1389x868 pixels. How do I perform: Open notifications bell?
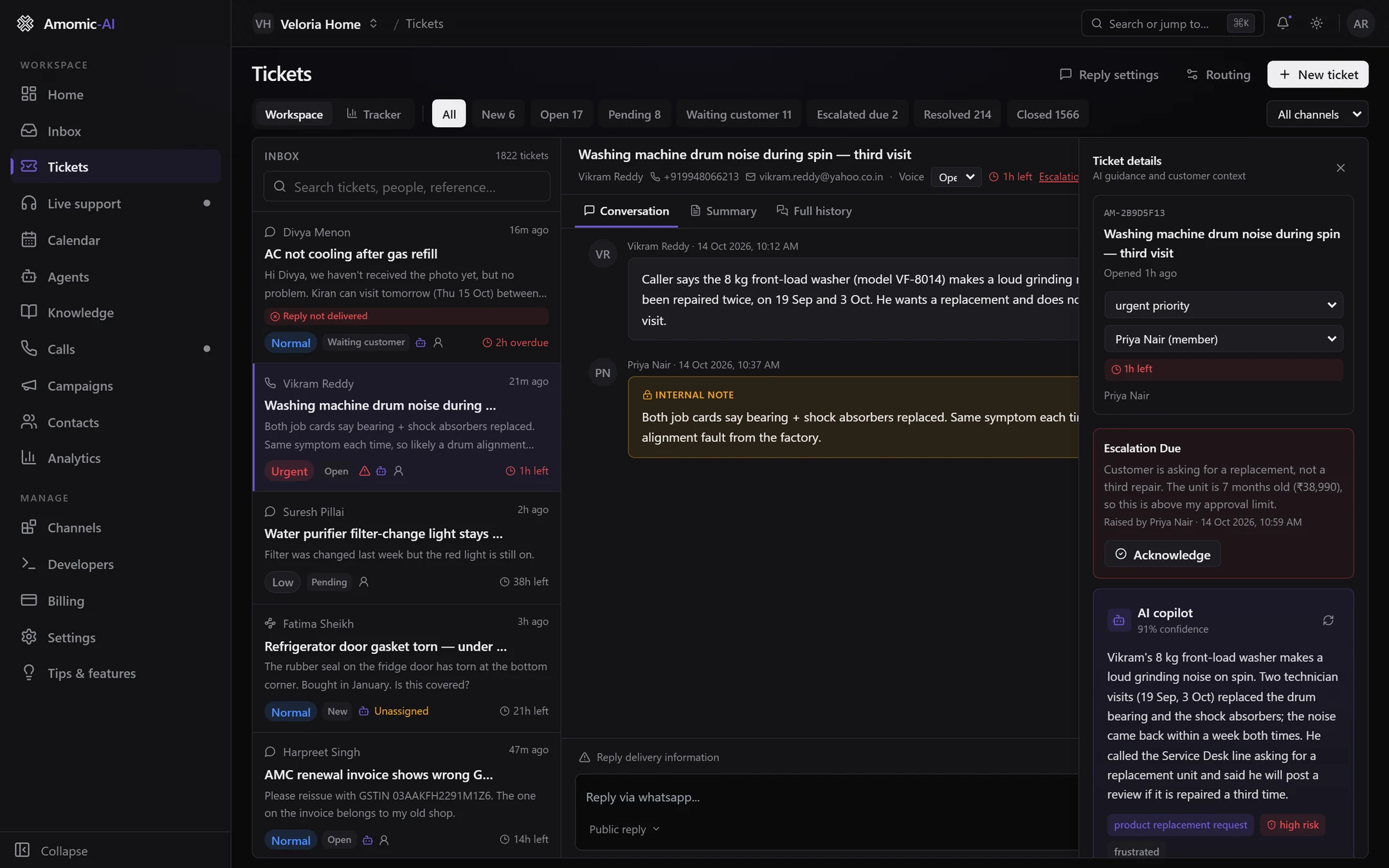tap(1283, 23)
